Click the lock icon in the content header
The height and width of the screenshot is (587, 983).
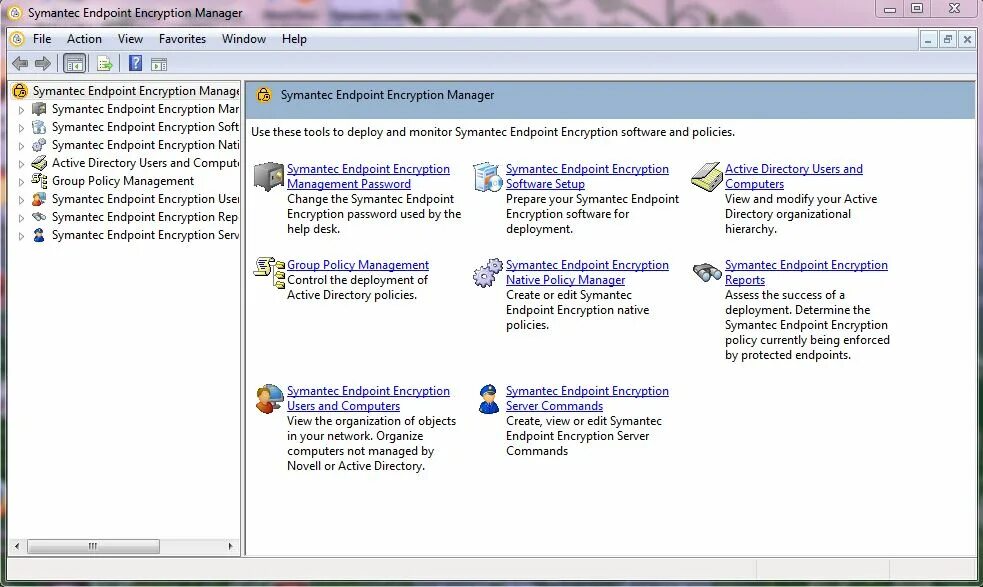pos(264,95)
